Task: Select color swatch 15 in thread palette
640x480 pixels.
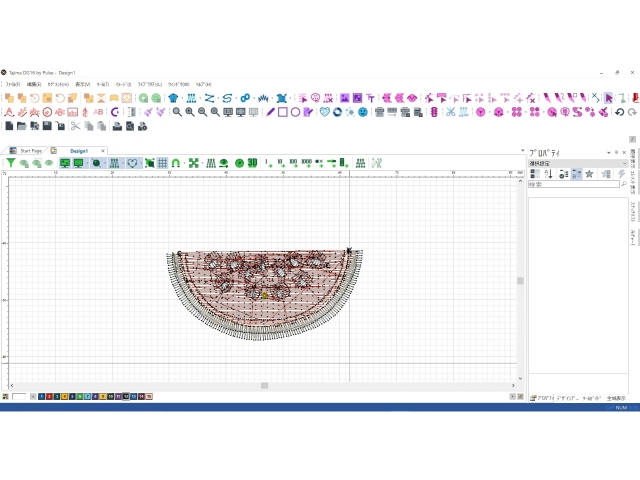Action: (149, 396)
